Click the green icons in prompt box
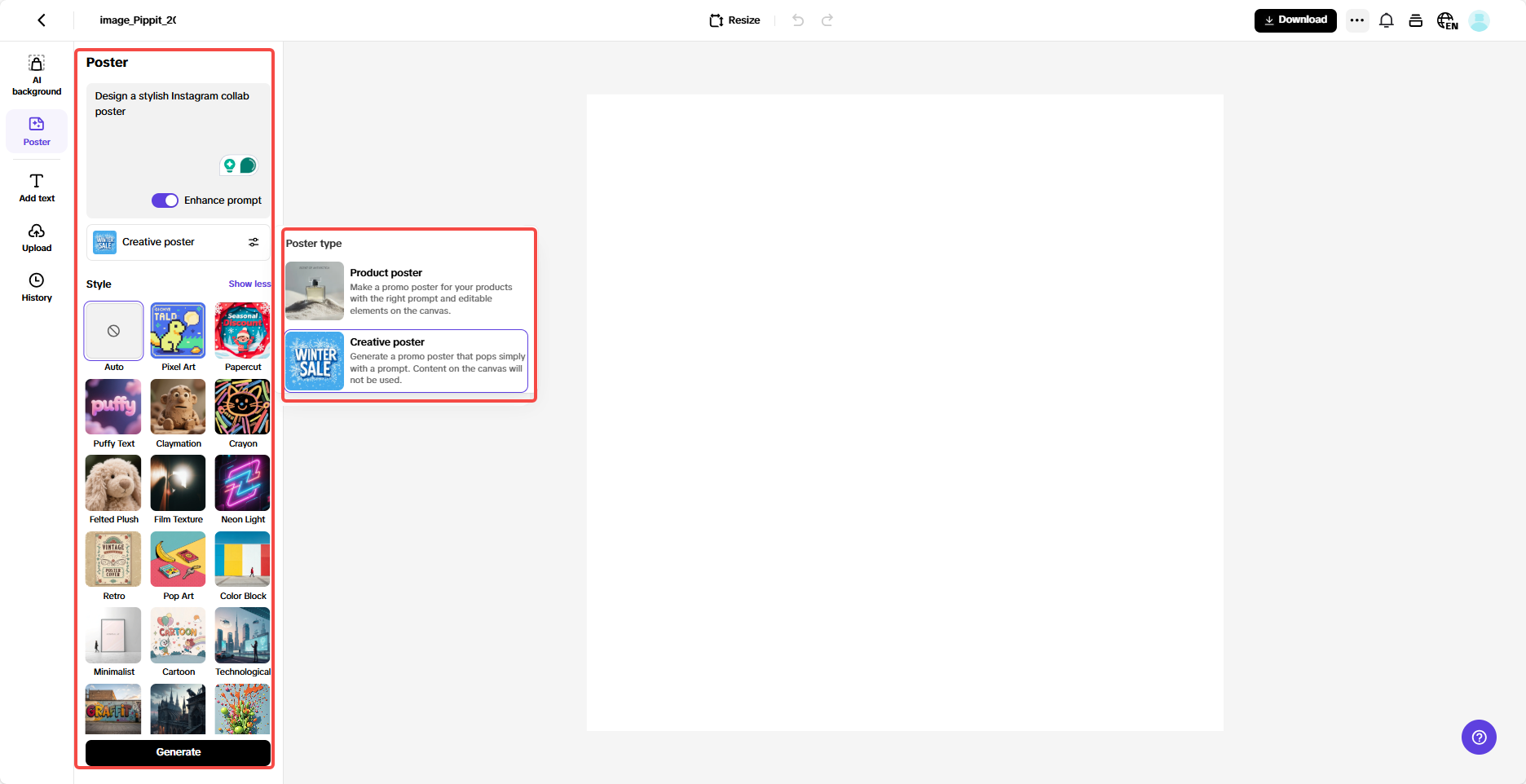1526x784 pixels. [x=239, y=165]
